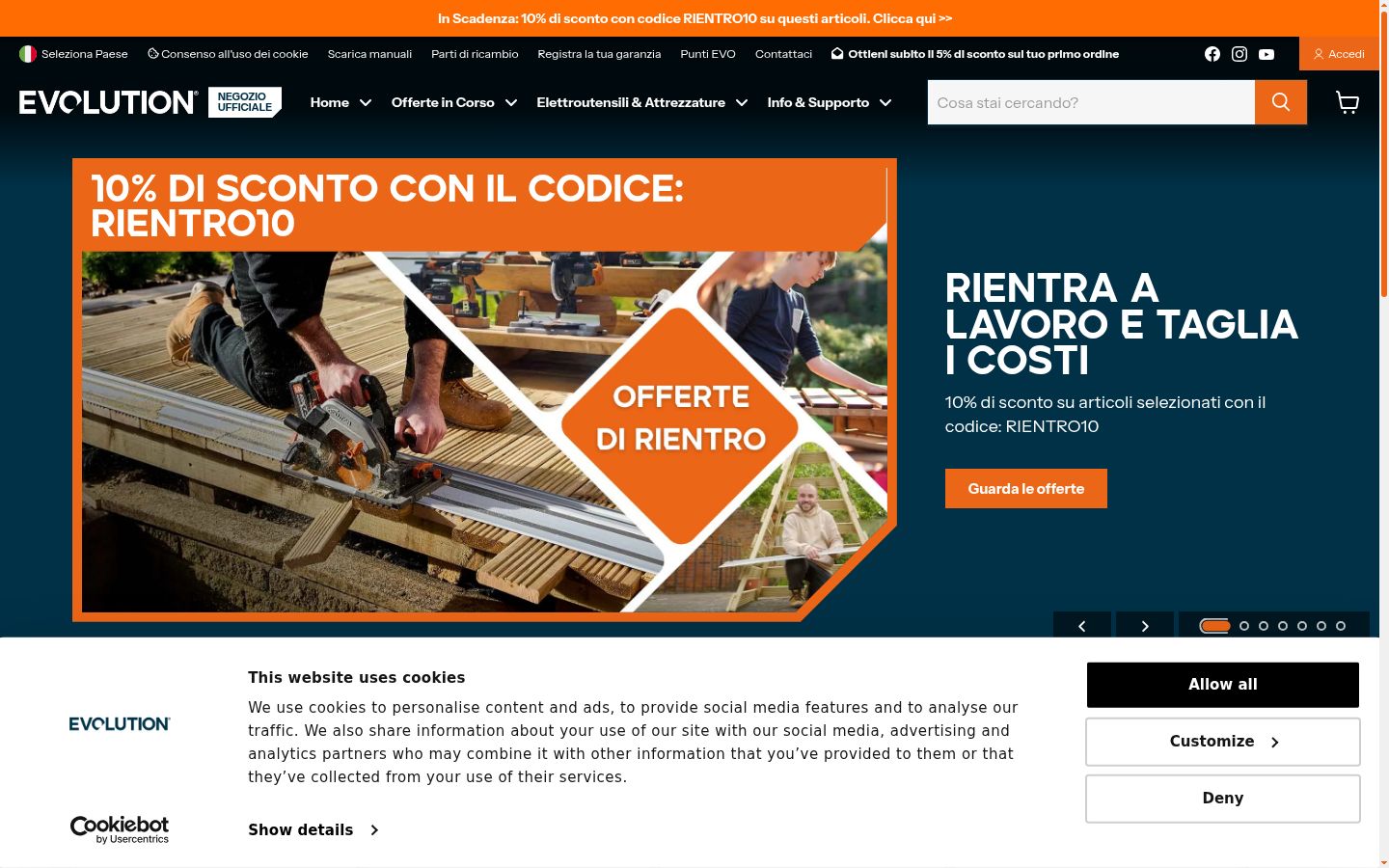Click the Evolution logo in header

pyautogui.click(x=108, y=102)
